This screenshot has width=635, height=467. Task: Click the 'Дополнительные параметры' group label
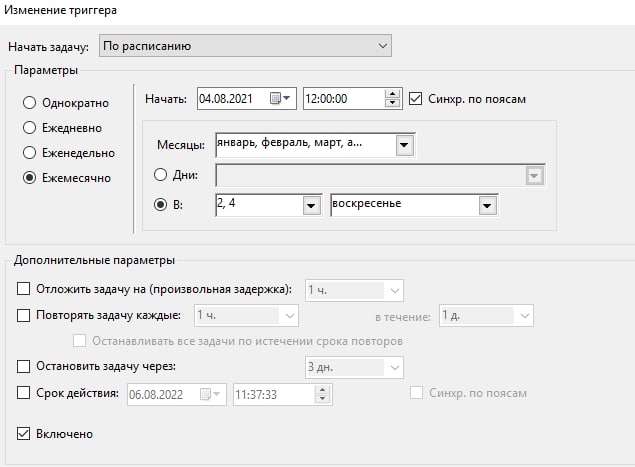coord(94,260)
